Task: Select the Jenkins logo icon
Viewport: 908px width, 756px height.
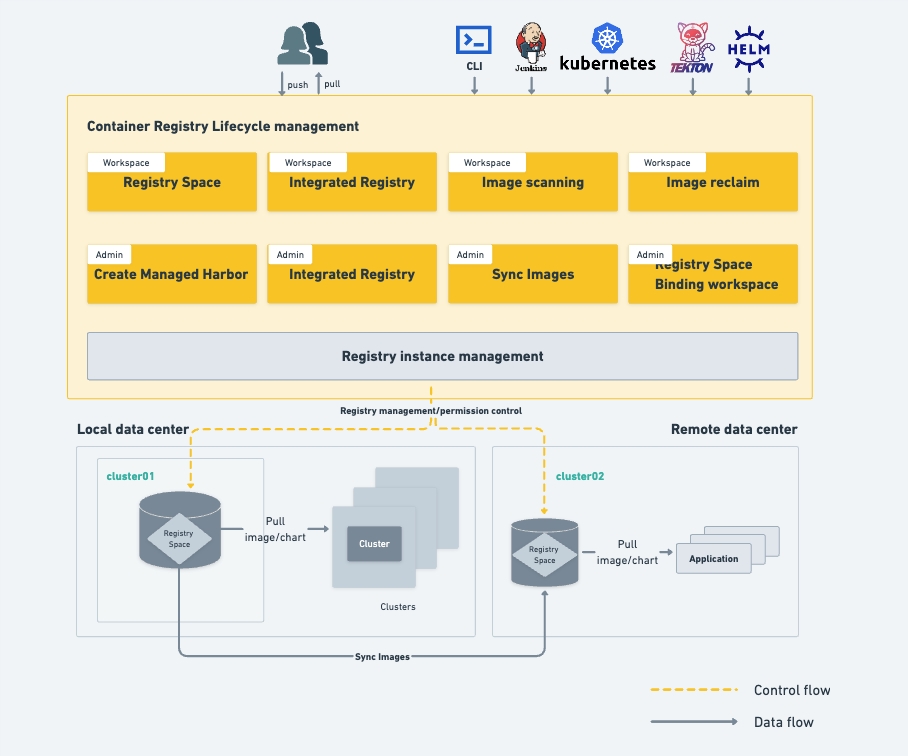Action: (x=531, y=46)
